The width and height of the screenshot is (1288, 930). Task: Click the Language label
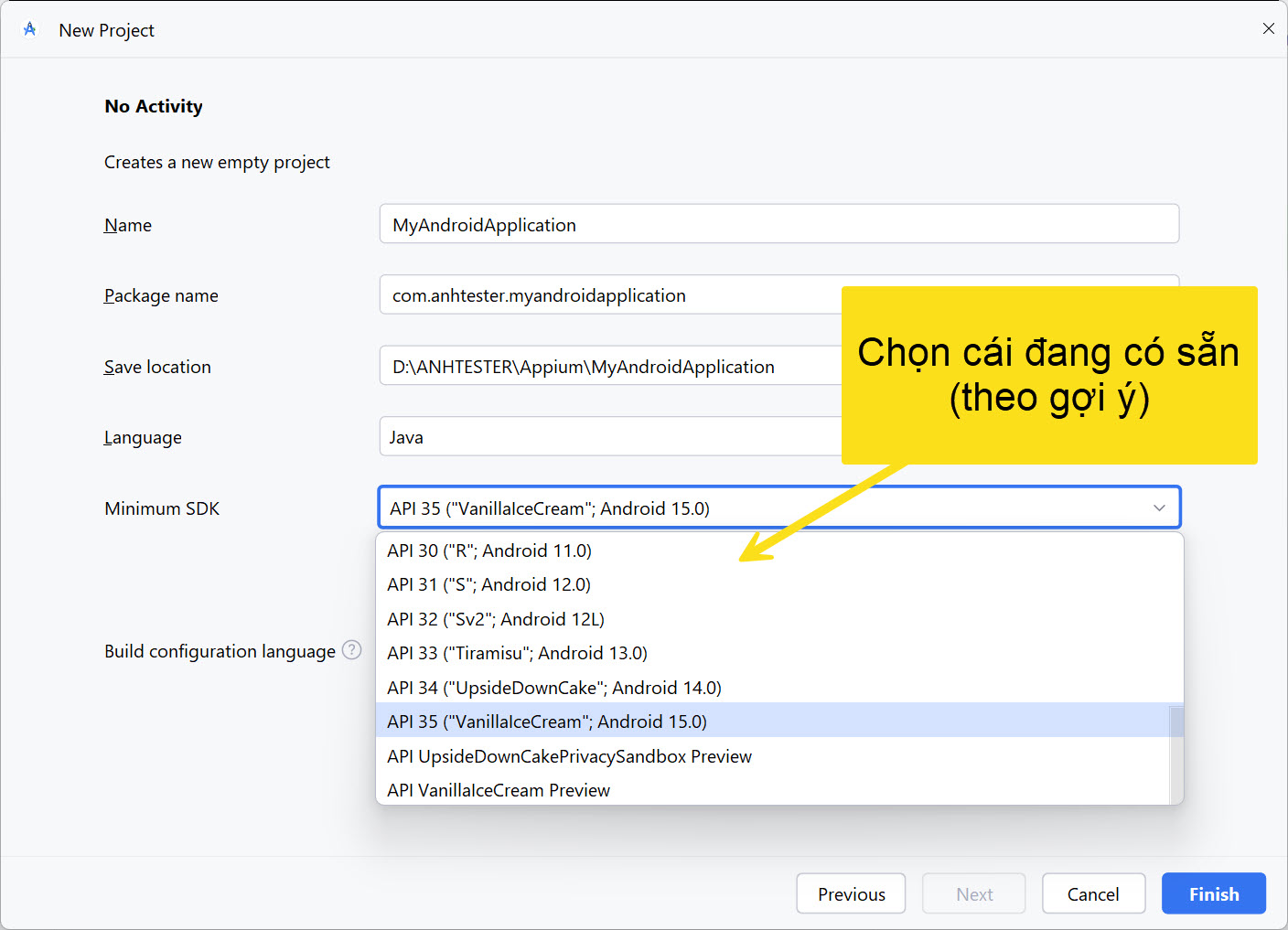(143, 437)
